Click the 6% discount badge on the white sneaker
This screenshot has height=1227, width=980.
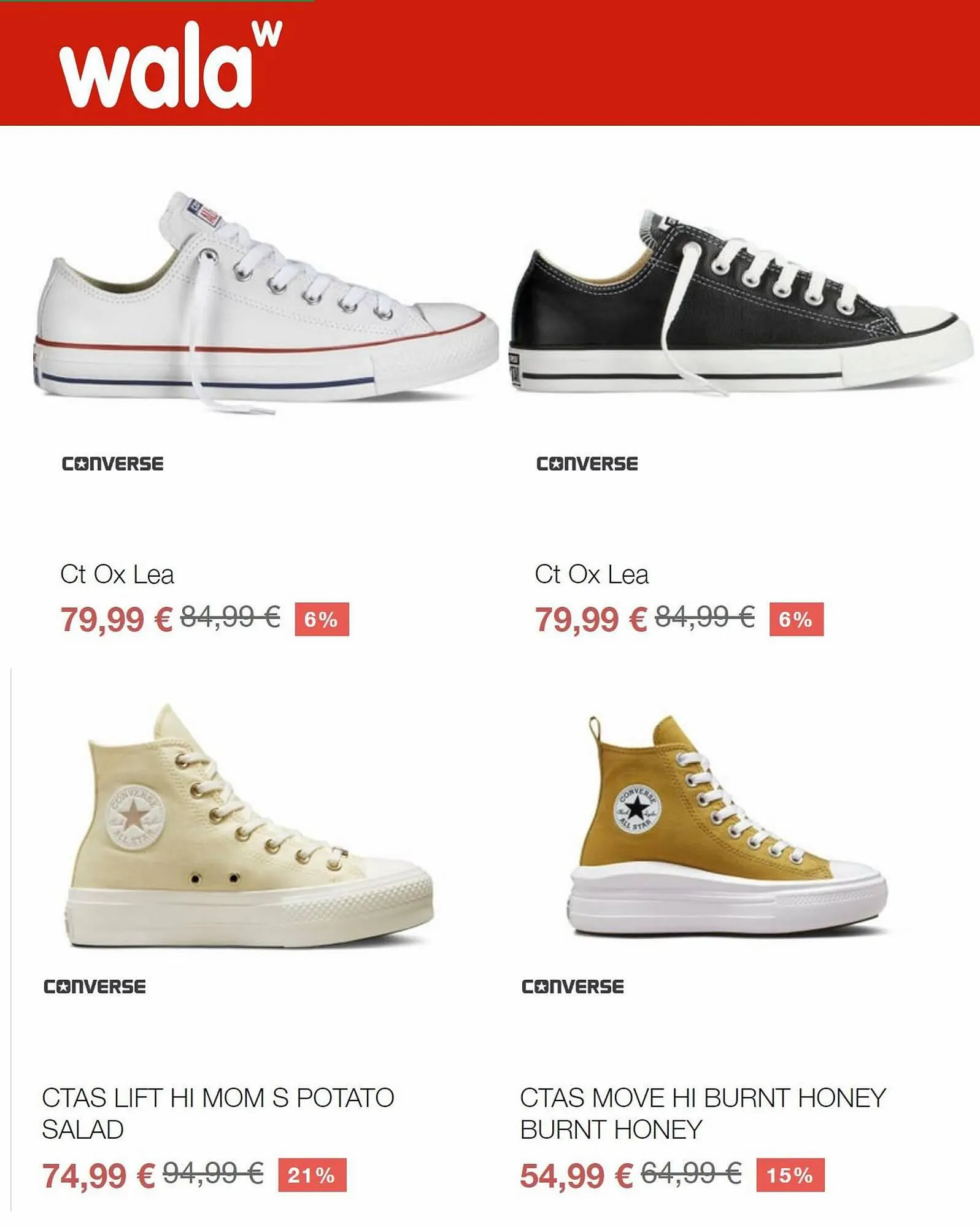tap(322, 619)
